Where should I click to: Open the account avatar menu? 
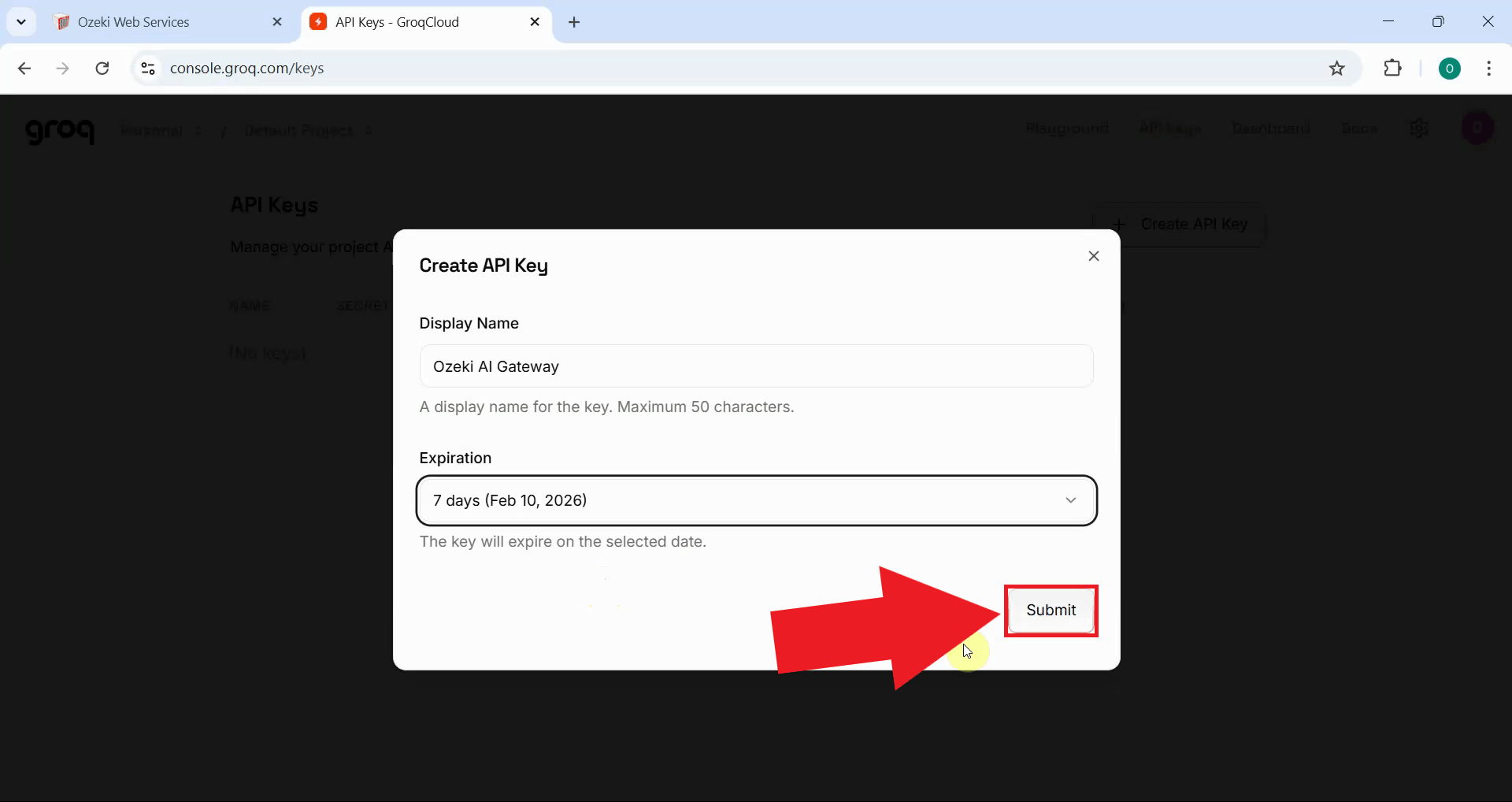[x=1477, y=128]
